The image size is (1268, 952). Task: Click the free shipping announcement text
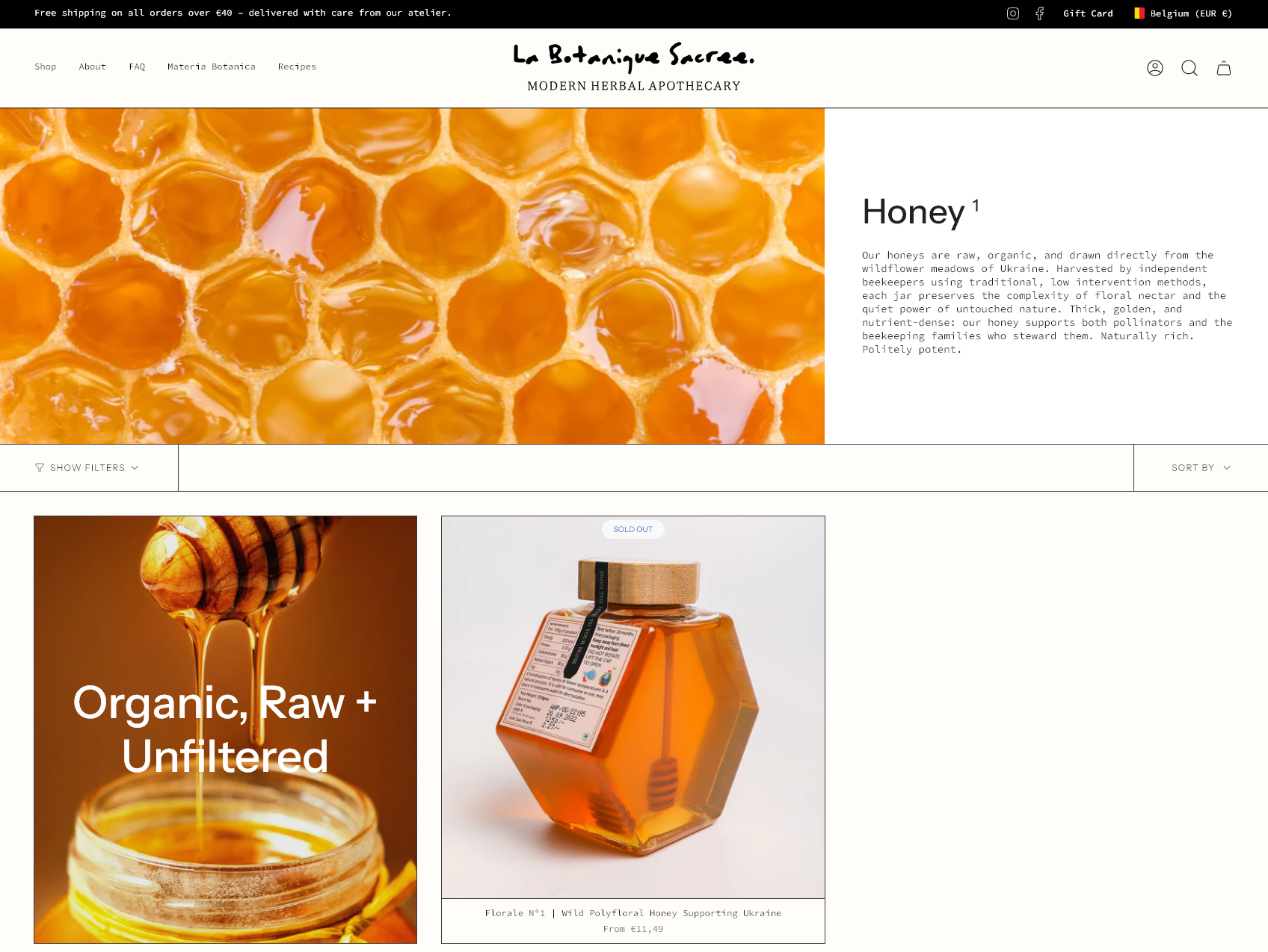tap(243, 13)
